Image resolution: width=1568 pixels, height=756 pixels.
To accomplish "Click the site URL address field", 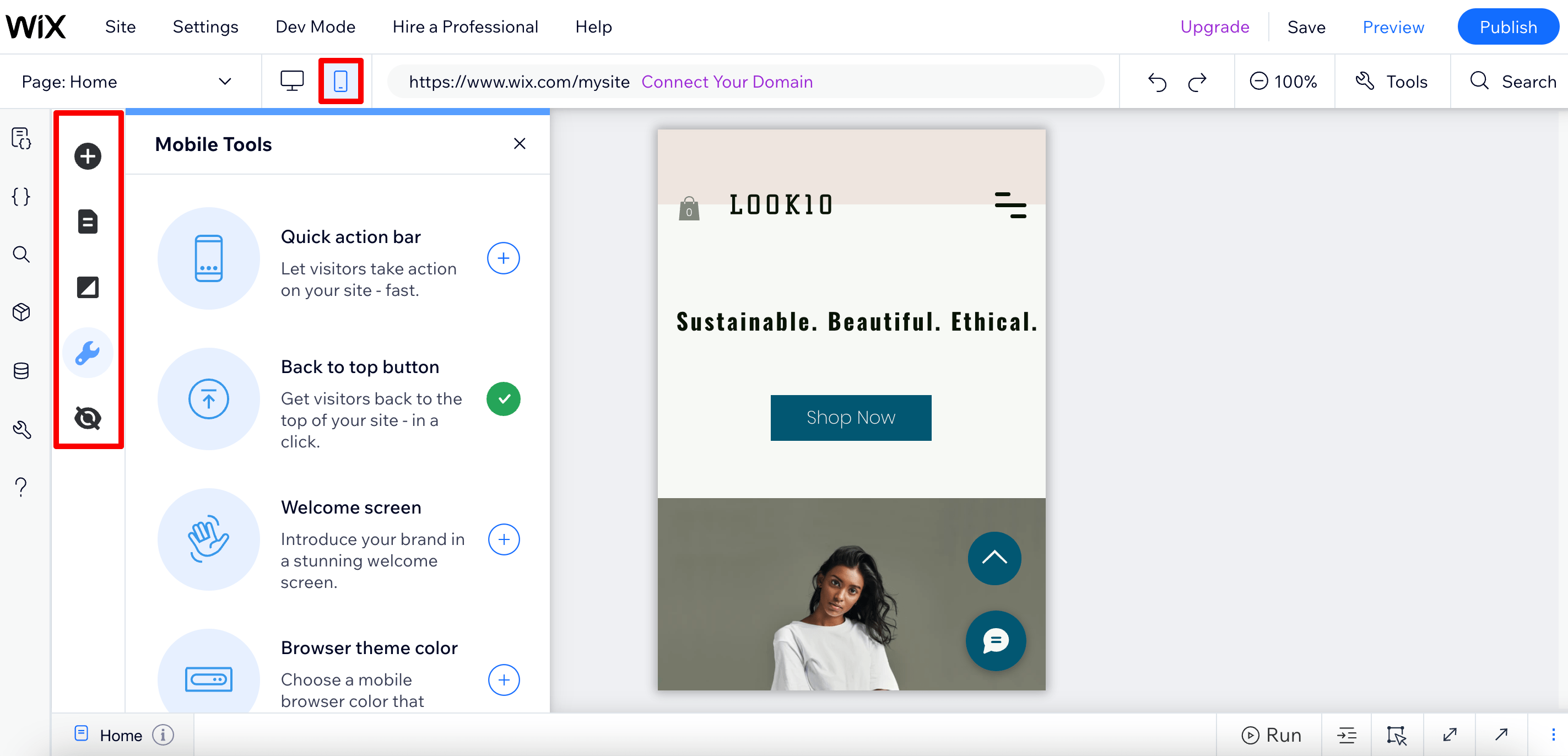I will tap(745, 82).
